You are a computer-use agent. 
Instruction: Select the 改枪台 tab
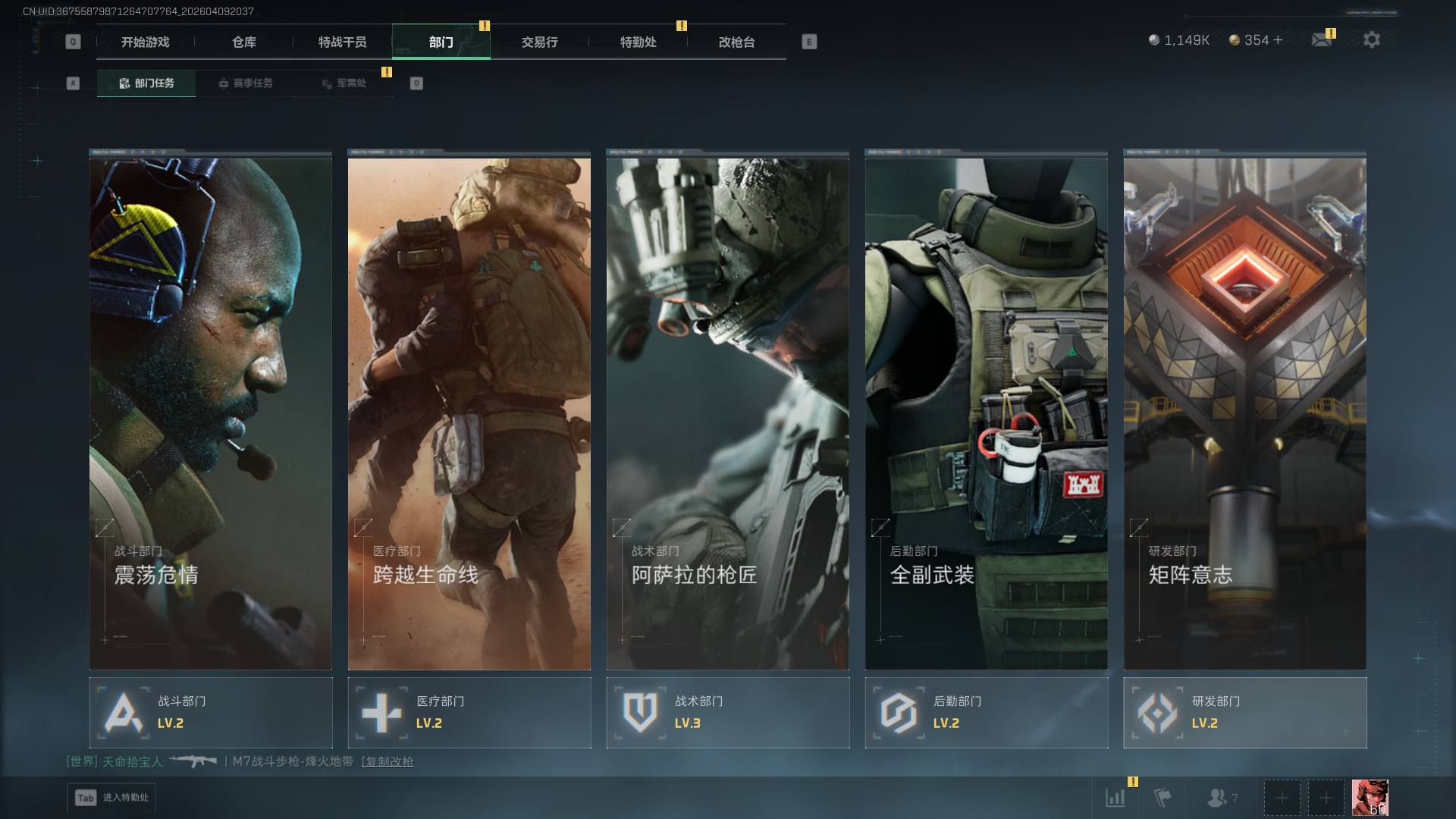tap(736, 42)
